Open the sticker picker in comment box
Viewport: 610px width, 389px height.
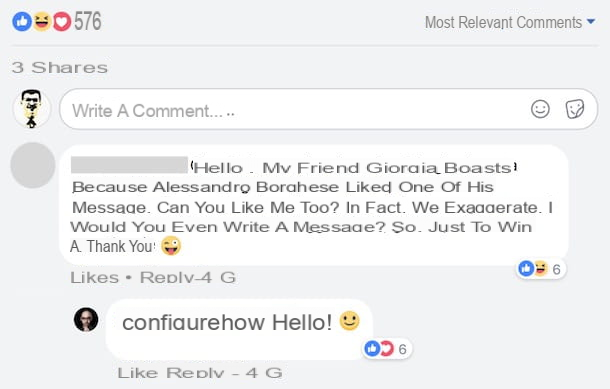(x=575, y=109)
